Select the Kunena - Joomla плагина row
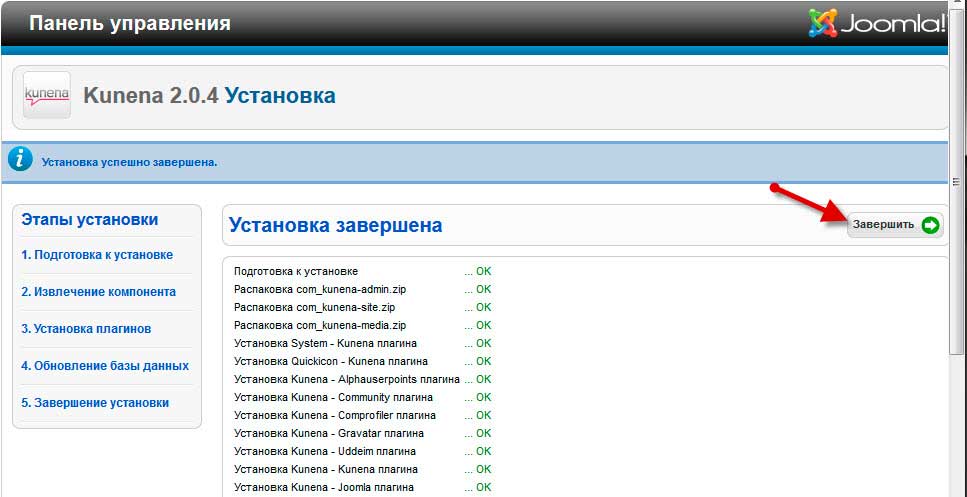Viewport: 967px width, 497px height. (x=363, y=487)
